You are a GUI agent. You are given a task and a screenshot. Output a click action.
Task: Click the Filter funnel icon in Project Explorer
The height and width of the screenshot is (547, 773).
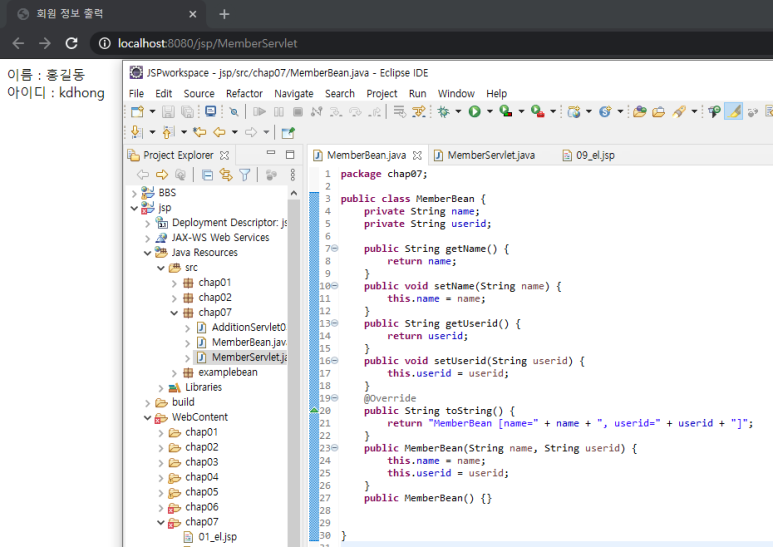tap(245, 175)
